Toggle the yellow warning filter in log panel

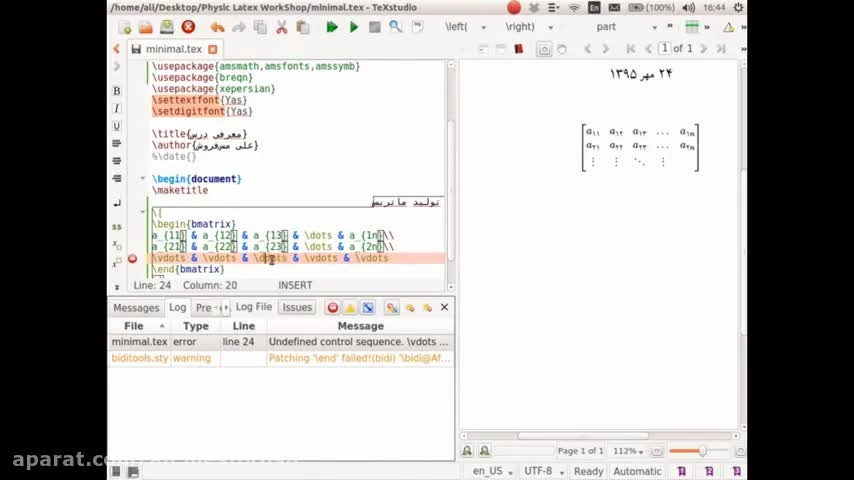350,308
